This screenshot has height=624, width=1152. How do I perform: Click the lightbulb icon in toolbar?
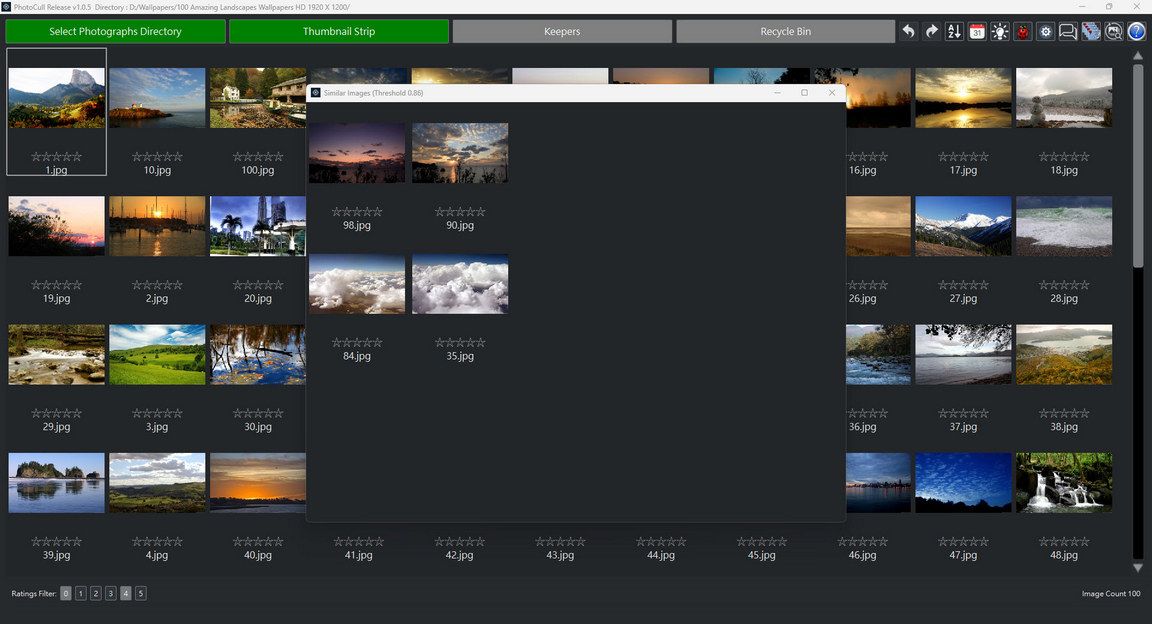tap(1000, 32)
